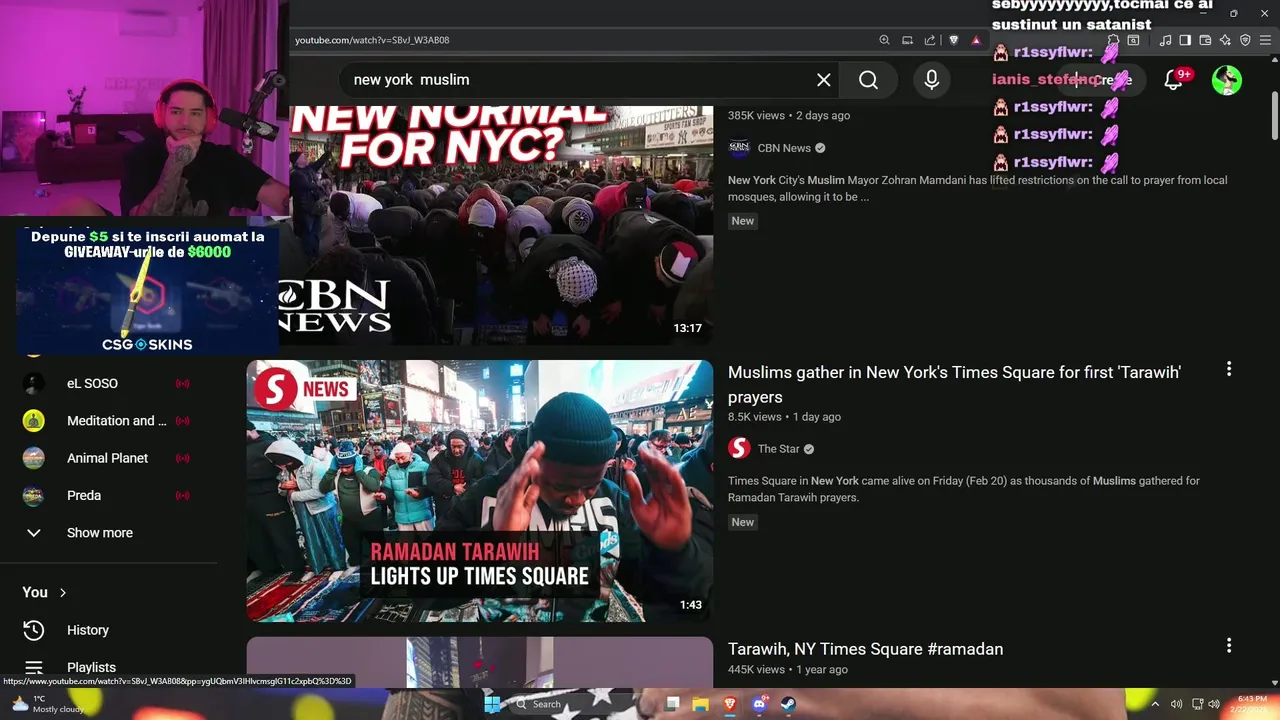Open the CBN News channel logo avatar

[739, 148]
